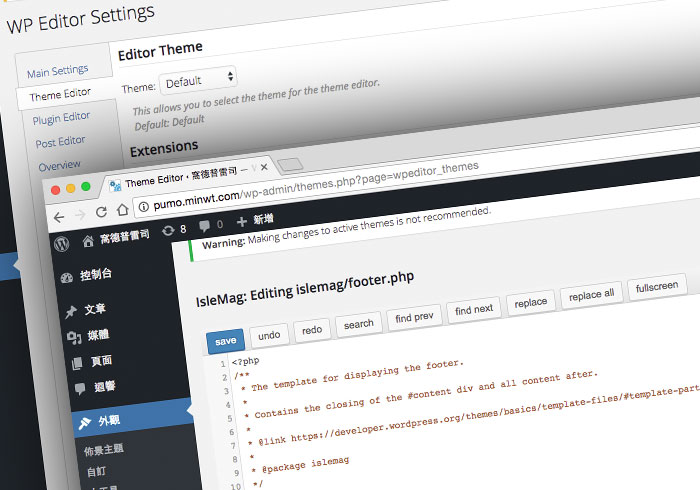Open the 迴響 comments menu
The height and width of the screenshot is (490, 700).
(x=95, y=387)
